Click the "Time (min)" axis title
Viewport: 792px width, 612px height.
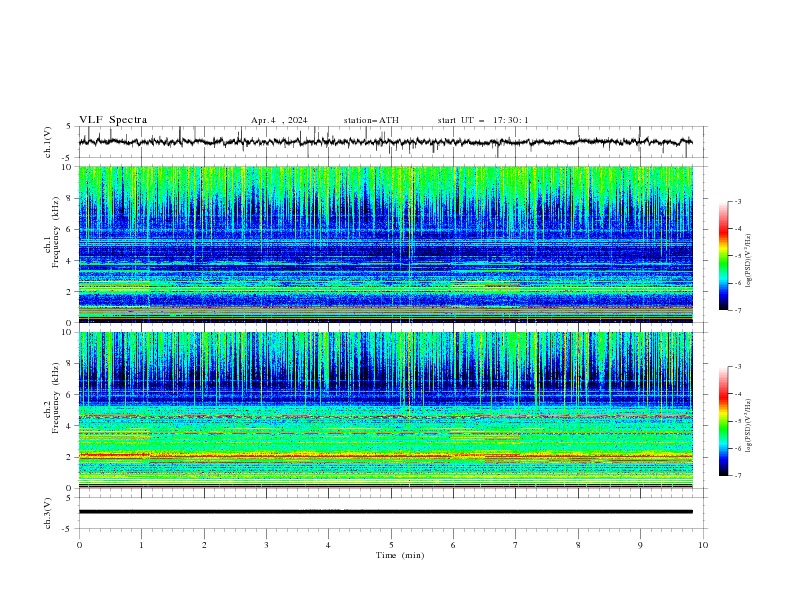point(400,555)
